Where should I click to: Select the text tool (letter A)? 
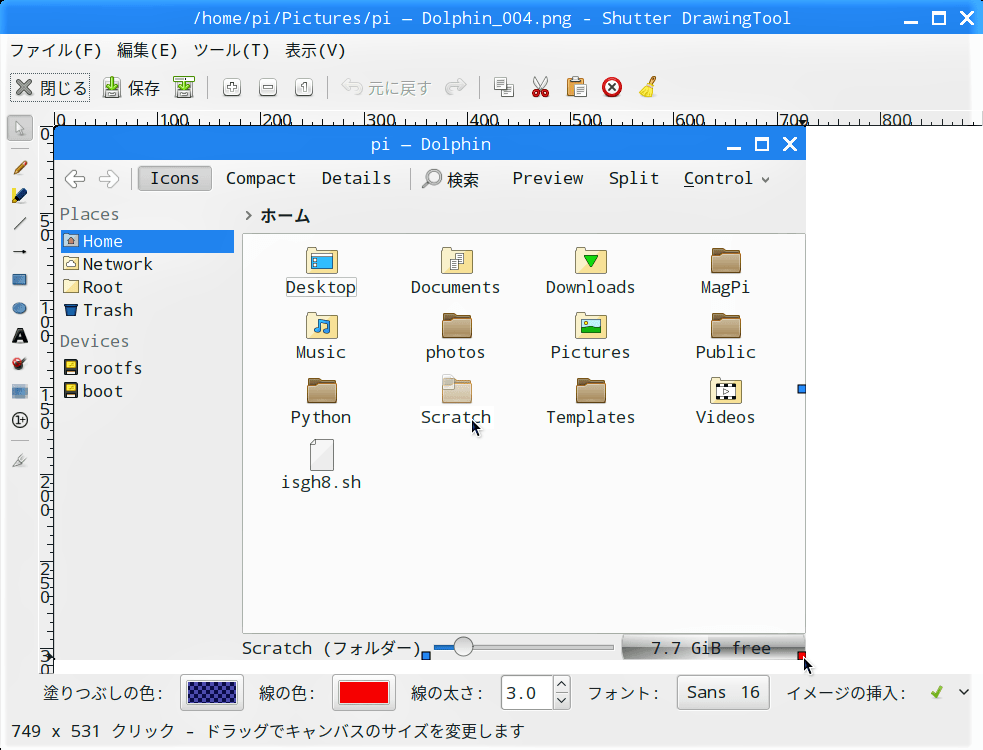[20, 336]
